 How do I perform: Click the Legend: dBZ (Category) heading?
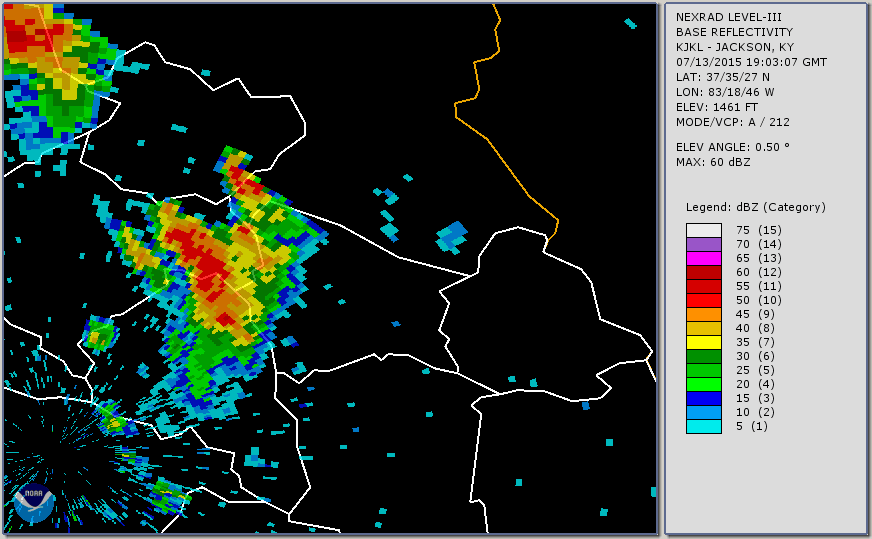pos(756,207)
